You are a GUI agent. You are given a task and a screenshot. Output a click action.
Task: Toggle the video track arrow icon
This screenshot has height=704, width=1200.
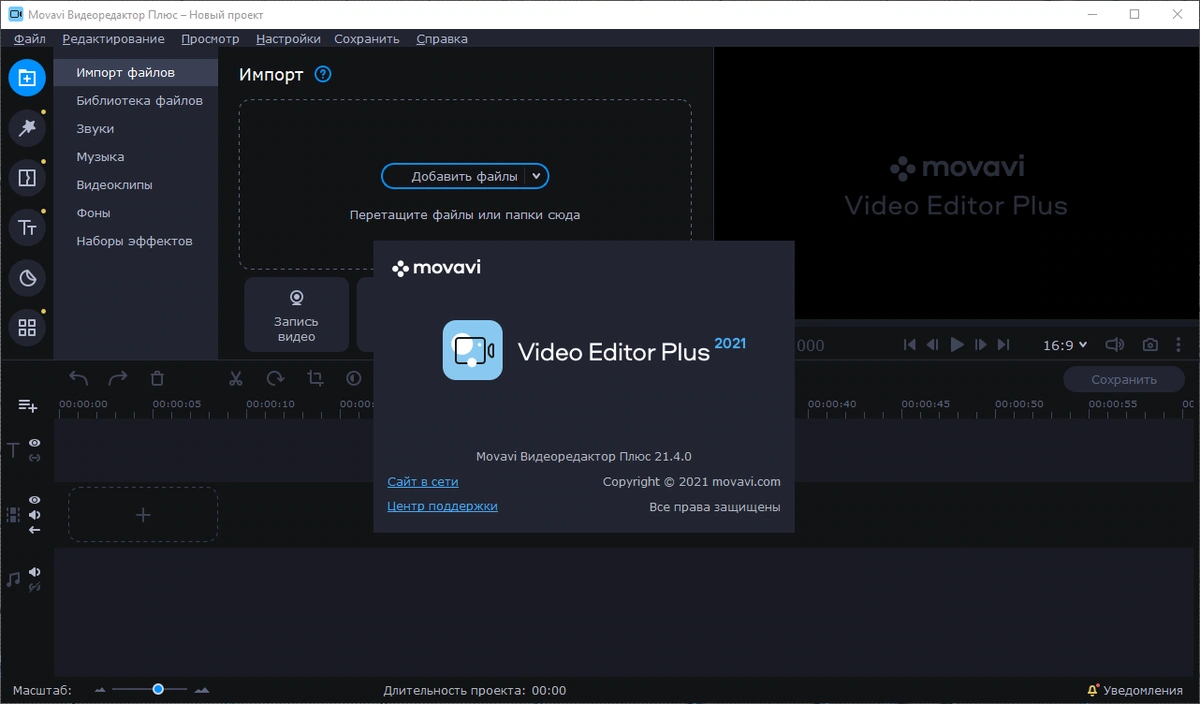[35, 530]
